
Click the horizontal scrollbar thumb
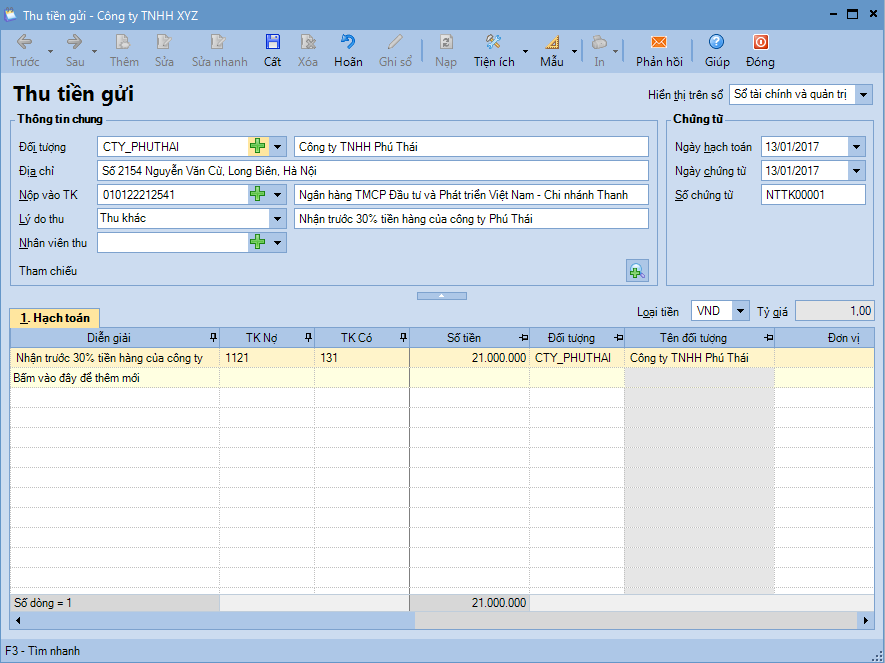click(x=636, y=621)
